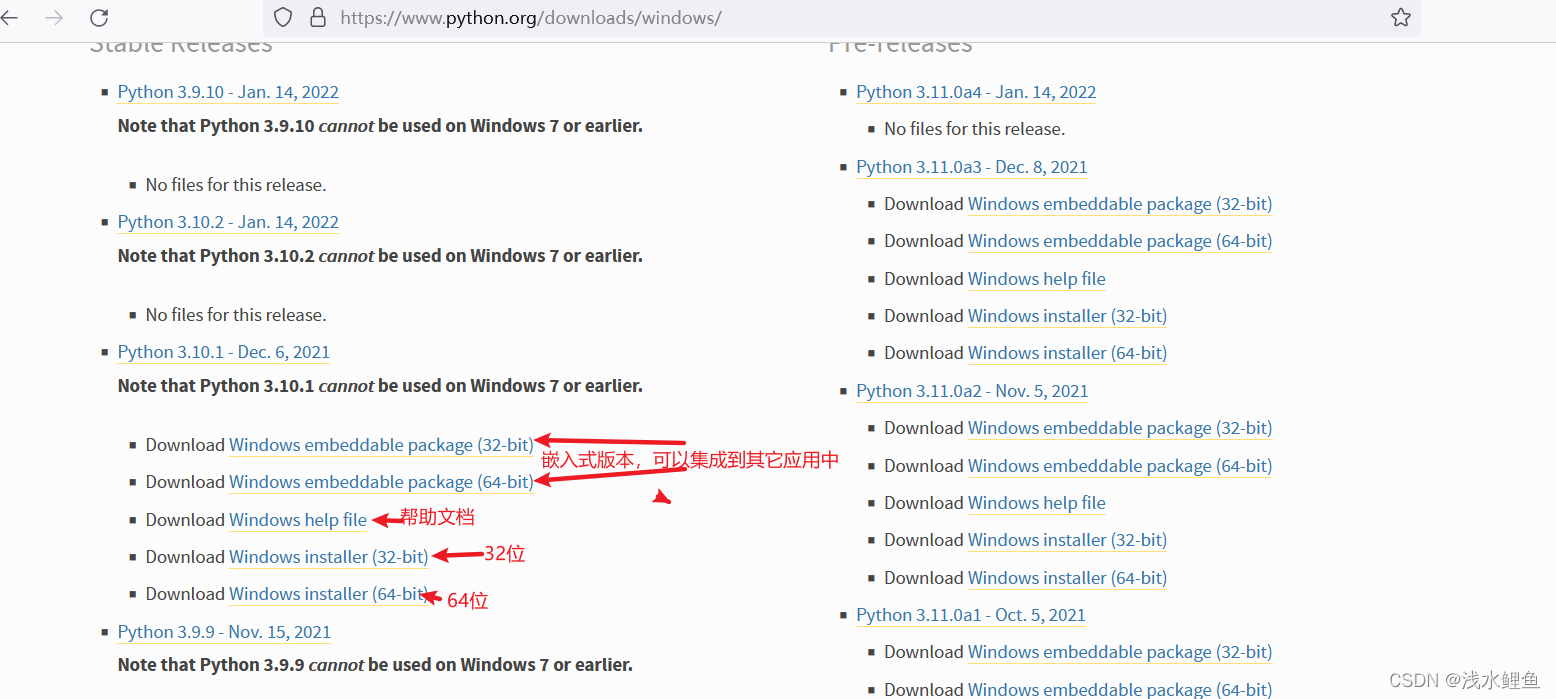Click 'No files for this release' under 3.9.10
Image resolution: width=1556 pixels, height=699 pixels.
coord(236,185)
